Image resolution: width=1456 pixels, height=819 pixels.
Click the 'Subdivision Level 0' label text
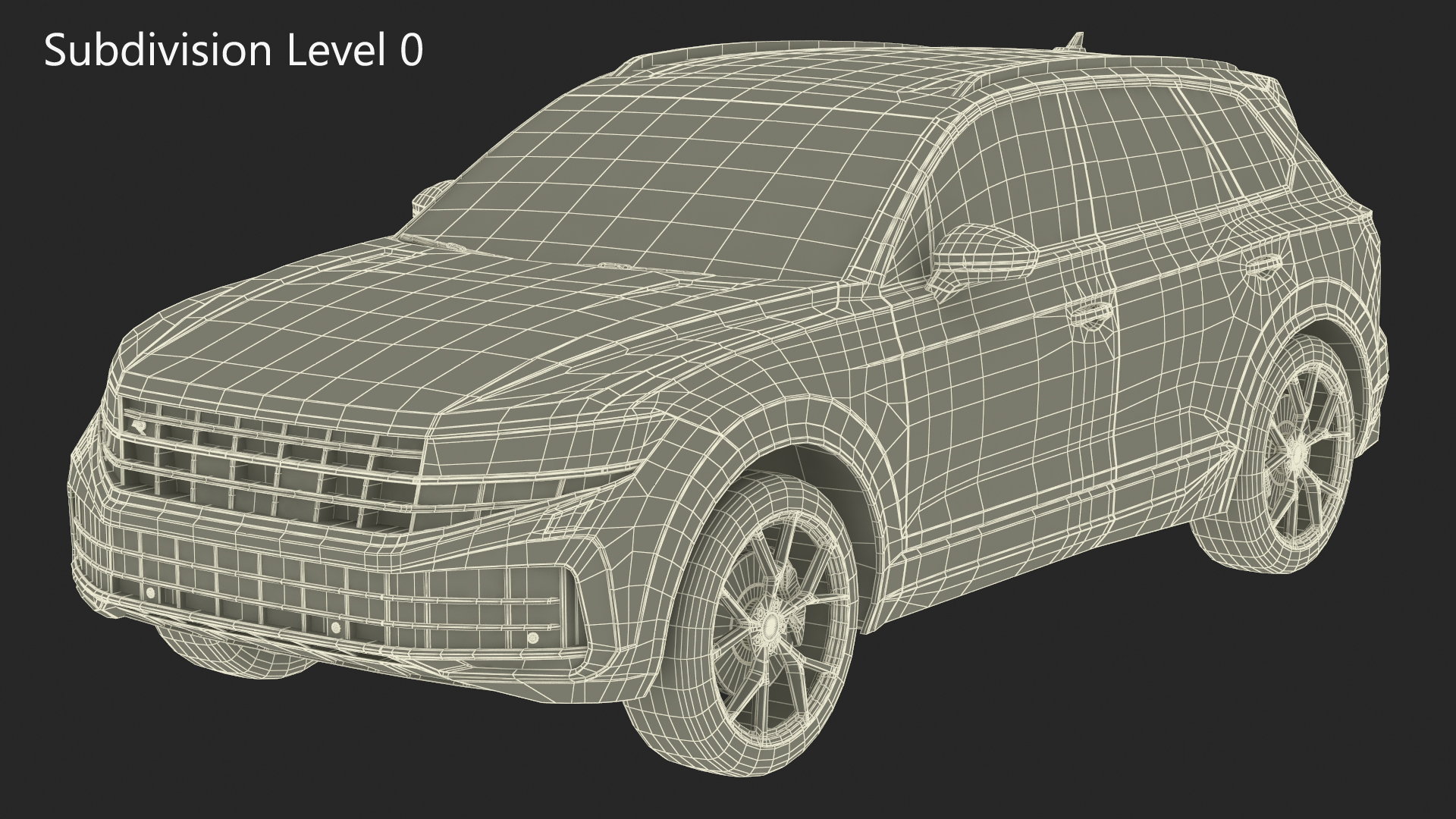coord(234,51)
